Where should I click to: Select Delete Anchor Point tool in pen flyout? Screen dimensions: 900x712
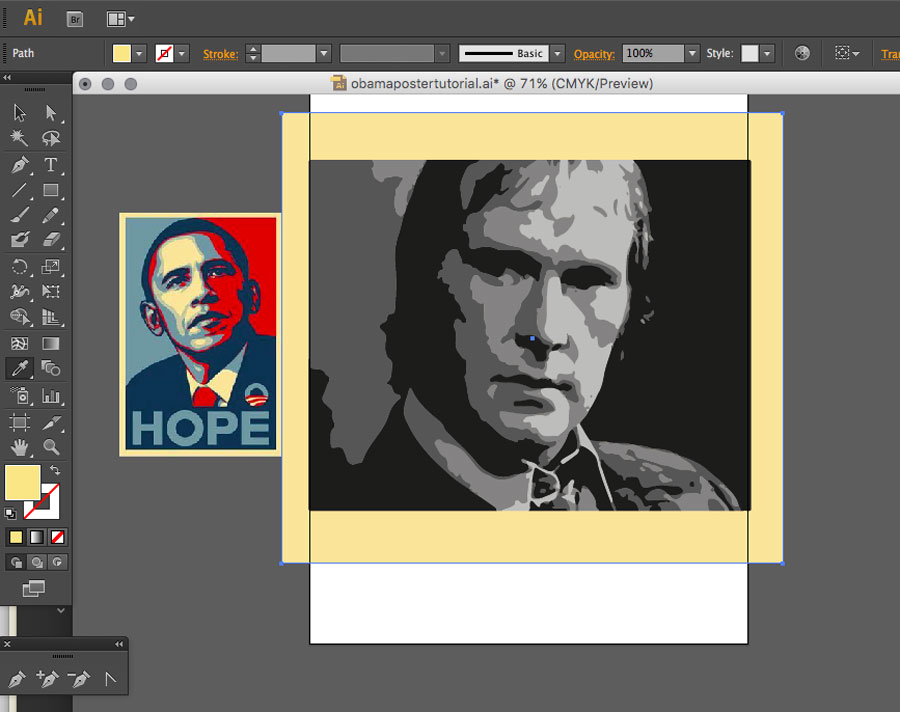point(79,679)
